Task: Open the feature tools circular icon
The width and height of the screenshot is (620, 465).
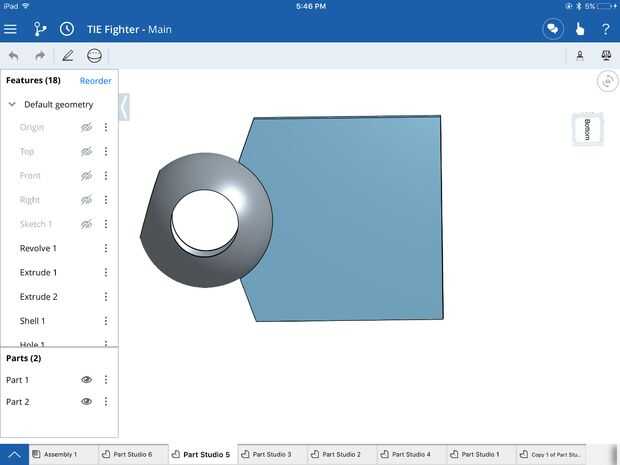Action: click(x=94, y=56)
